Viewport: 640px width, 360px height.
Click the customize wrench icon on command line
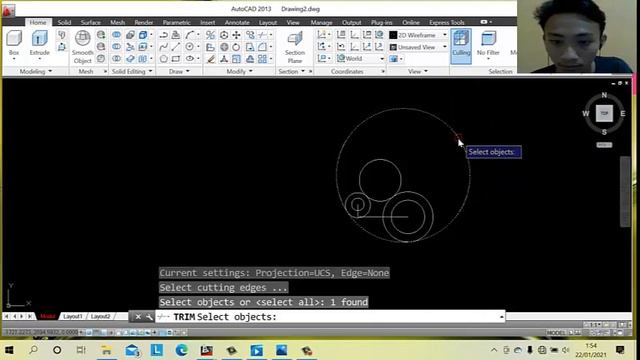(x=149, y=317)
